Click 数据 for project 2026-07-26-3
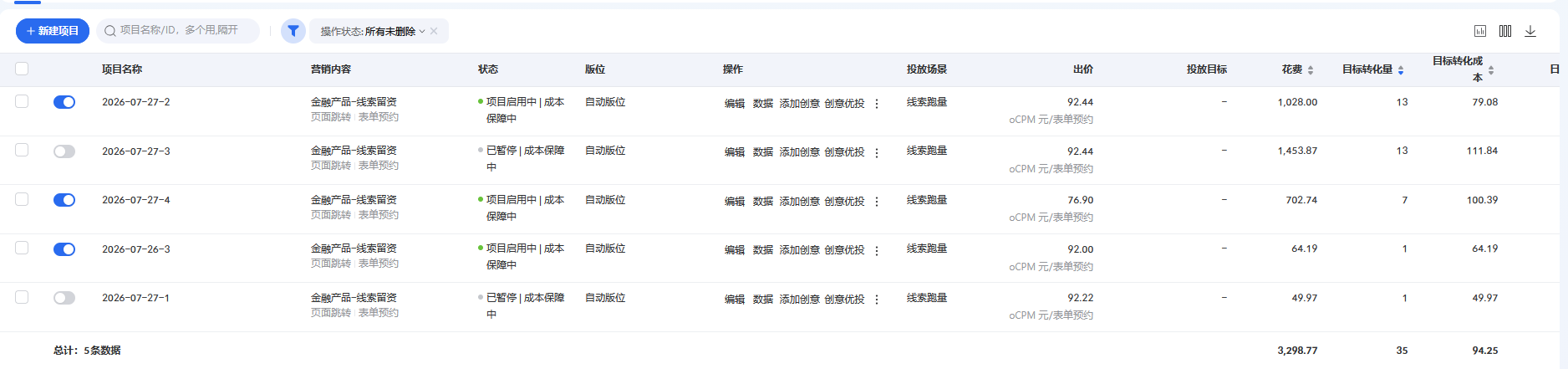The image size is (1568, 369). point(763,250)
